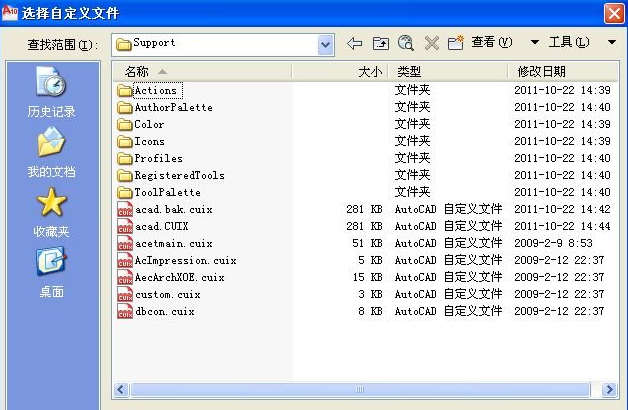Open the 工具(L) tools menu
628x410 pixels.
coord(569,42)
